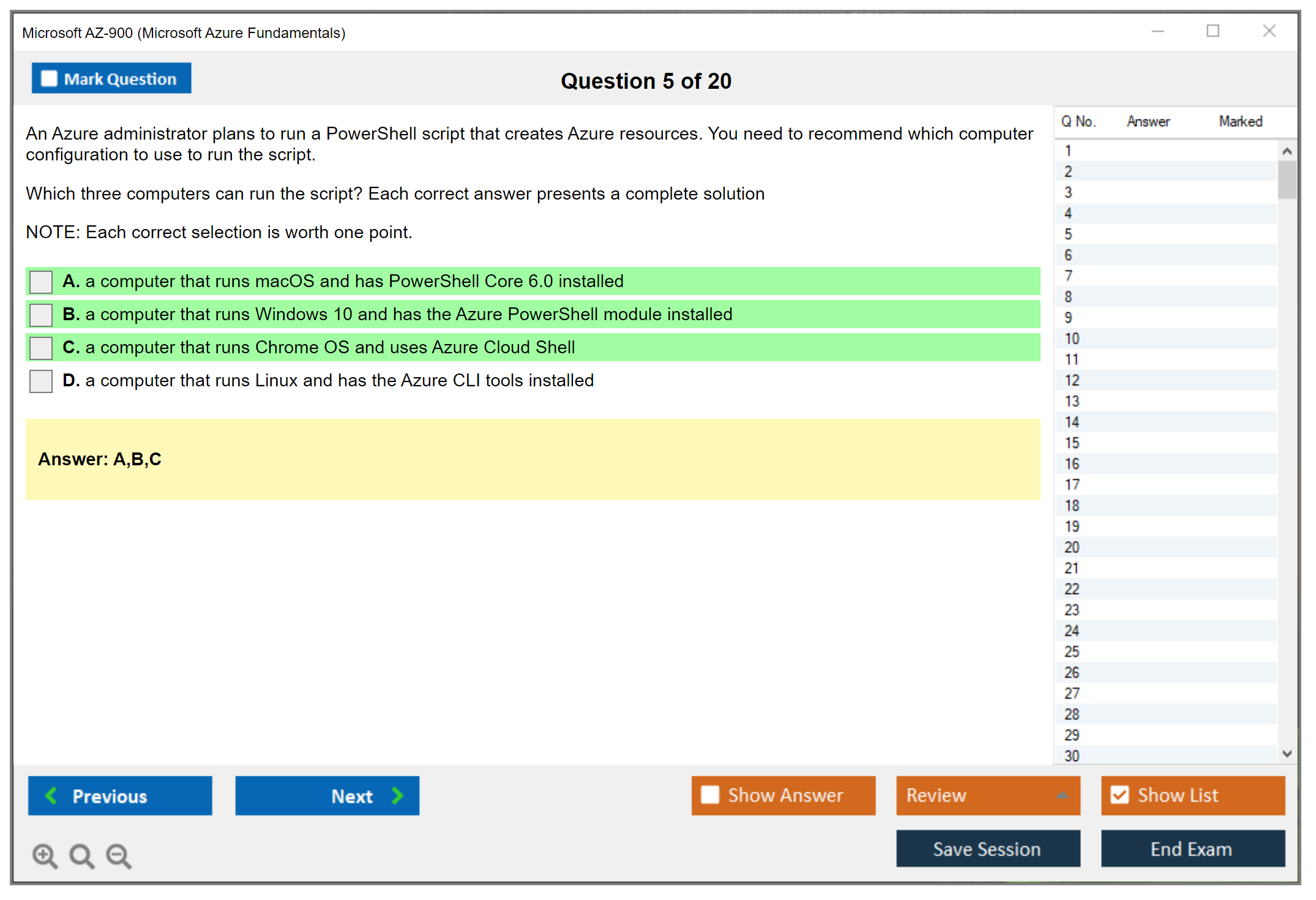Expand the Review dropdown arrow

click(1062, 795)
